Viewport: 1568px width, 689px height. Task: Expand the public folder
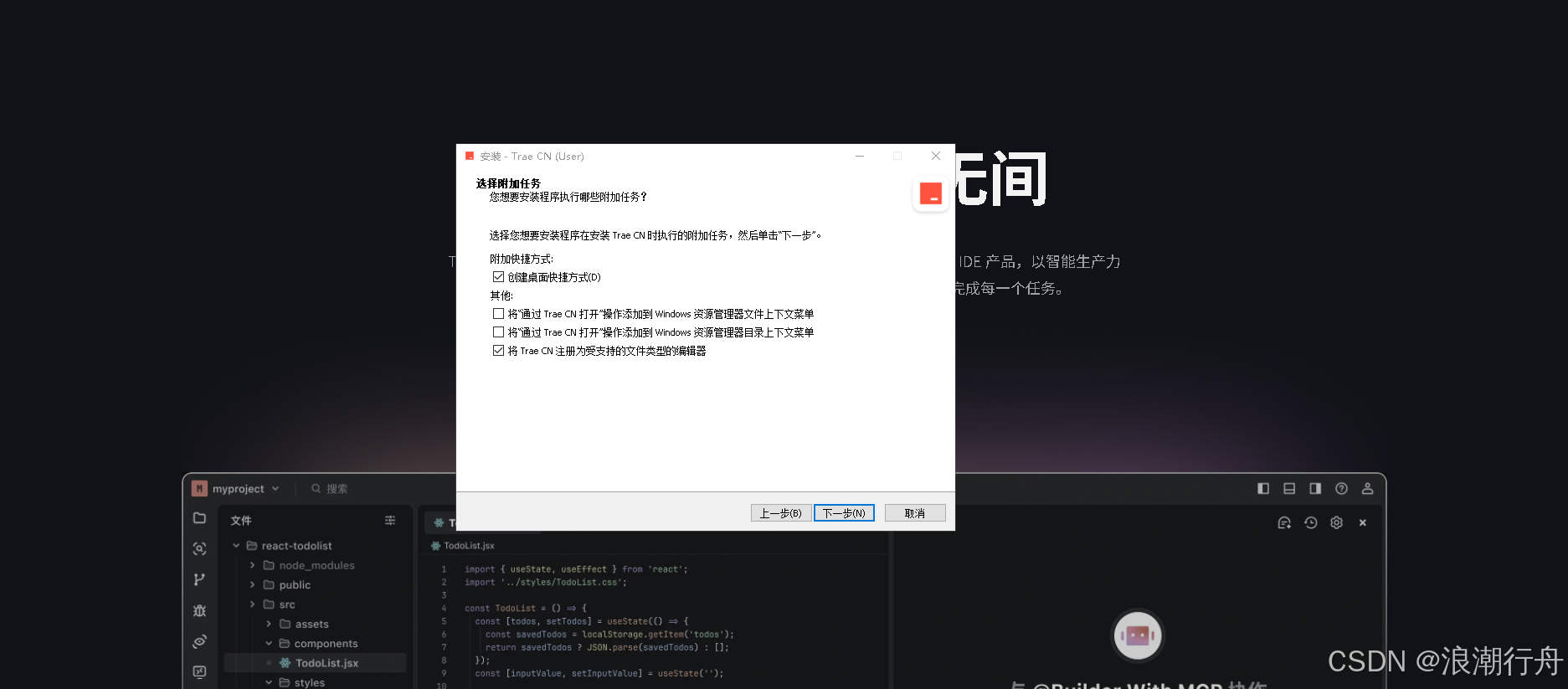tap(252, 584)
